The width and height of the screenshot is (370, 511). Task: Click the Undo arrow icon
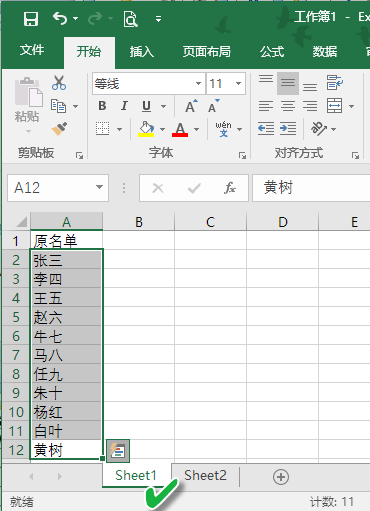[x=60, y=18]
